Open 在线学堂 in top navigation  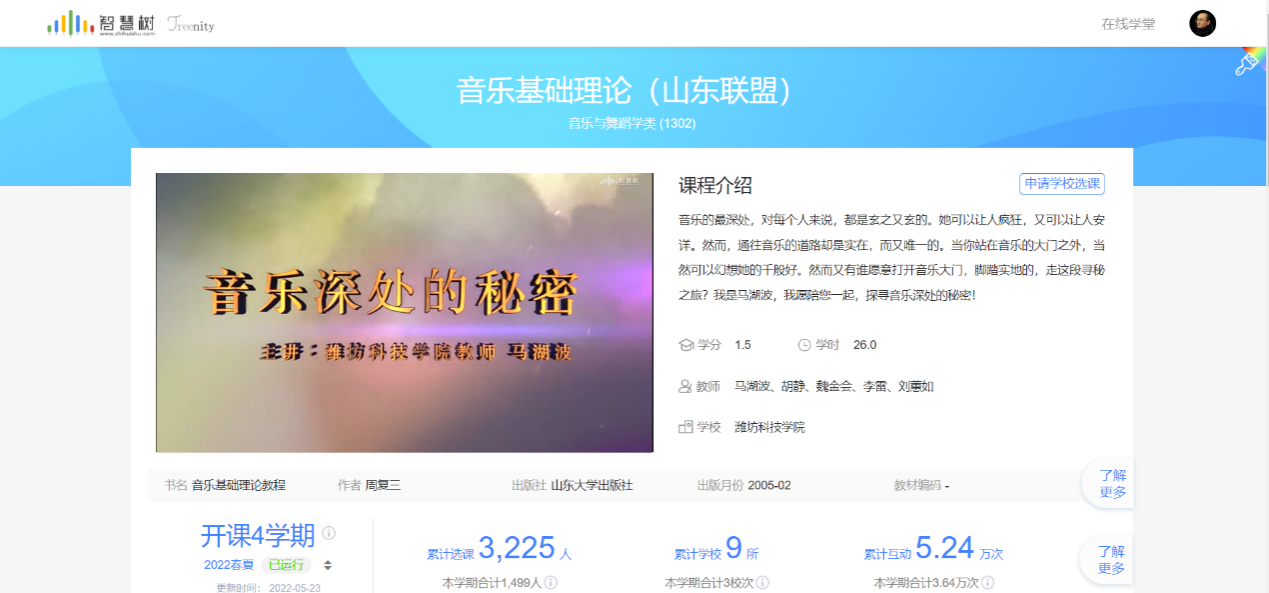(1128, 24)
